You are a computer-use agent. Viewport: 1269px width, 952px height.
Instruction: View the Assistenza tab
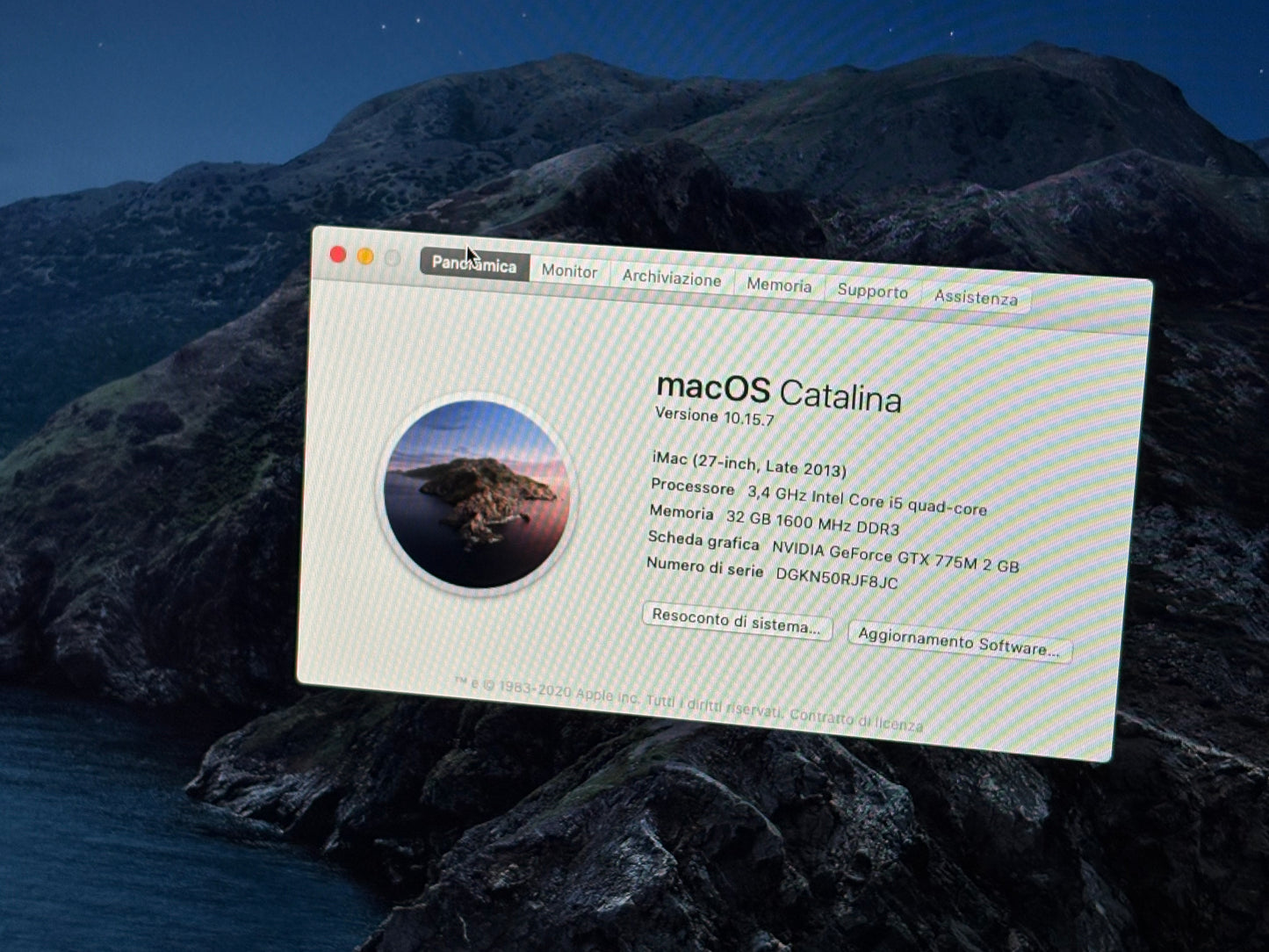click(977, 298)
